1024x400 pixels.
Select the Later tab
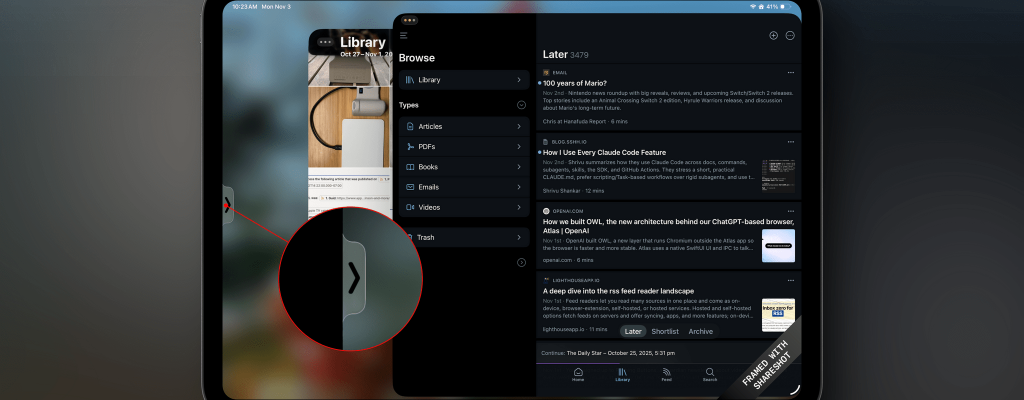coord(633,331)
